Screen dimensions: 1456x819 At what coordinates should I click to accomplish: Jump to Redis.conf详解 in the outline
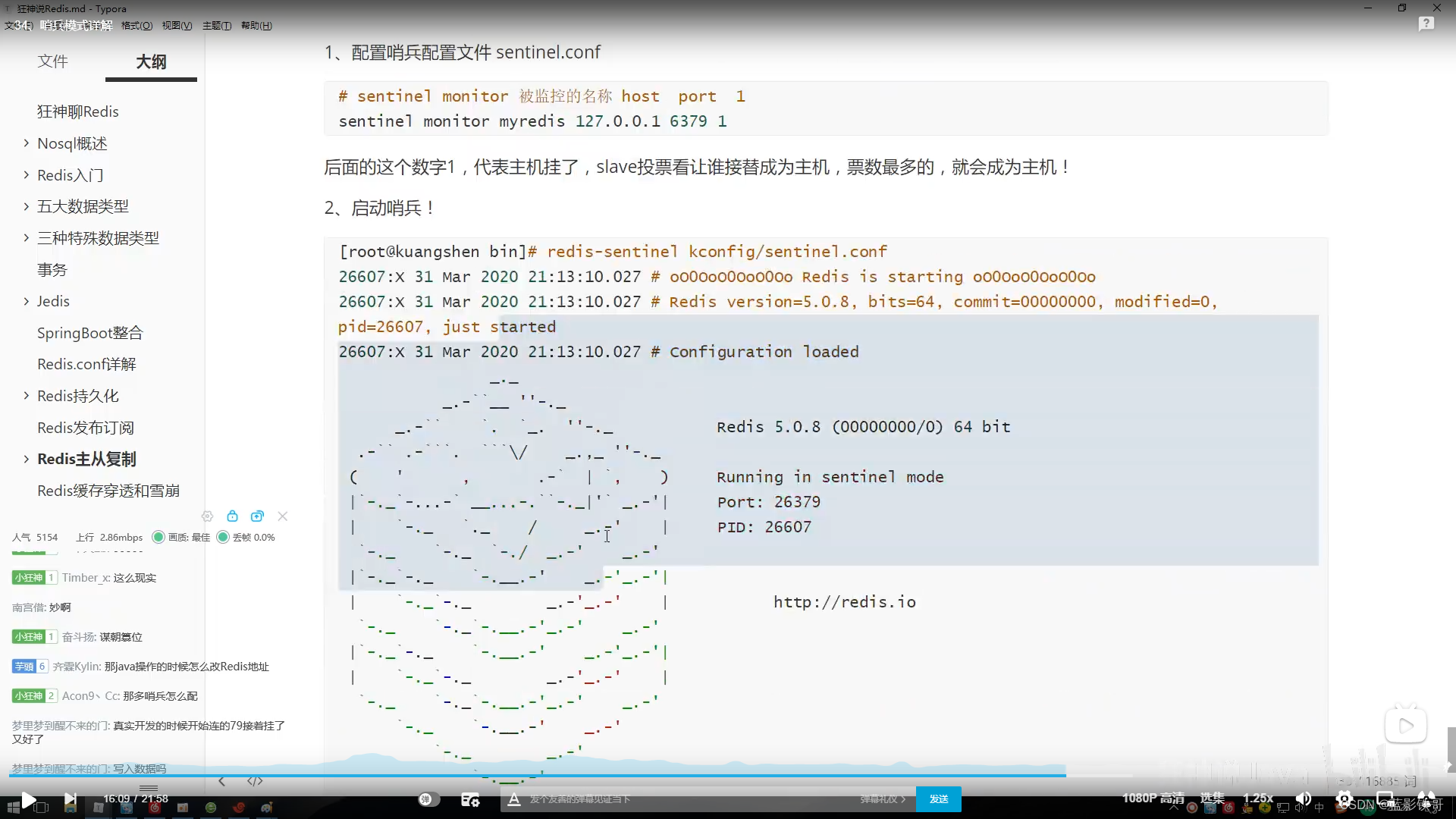tap(86, 364)
